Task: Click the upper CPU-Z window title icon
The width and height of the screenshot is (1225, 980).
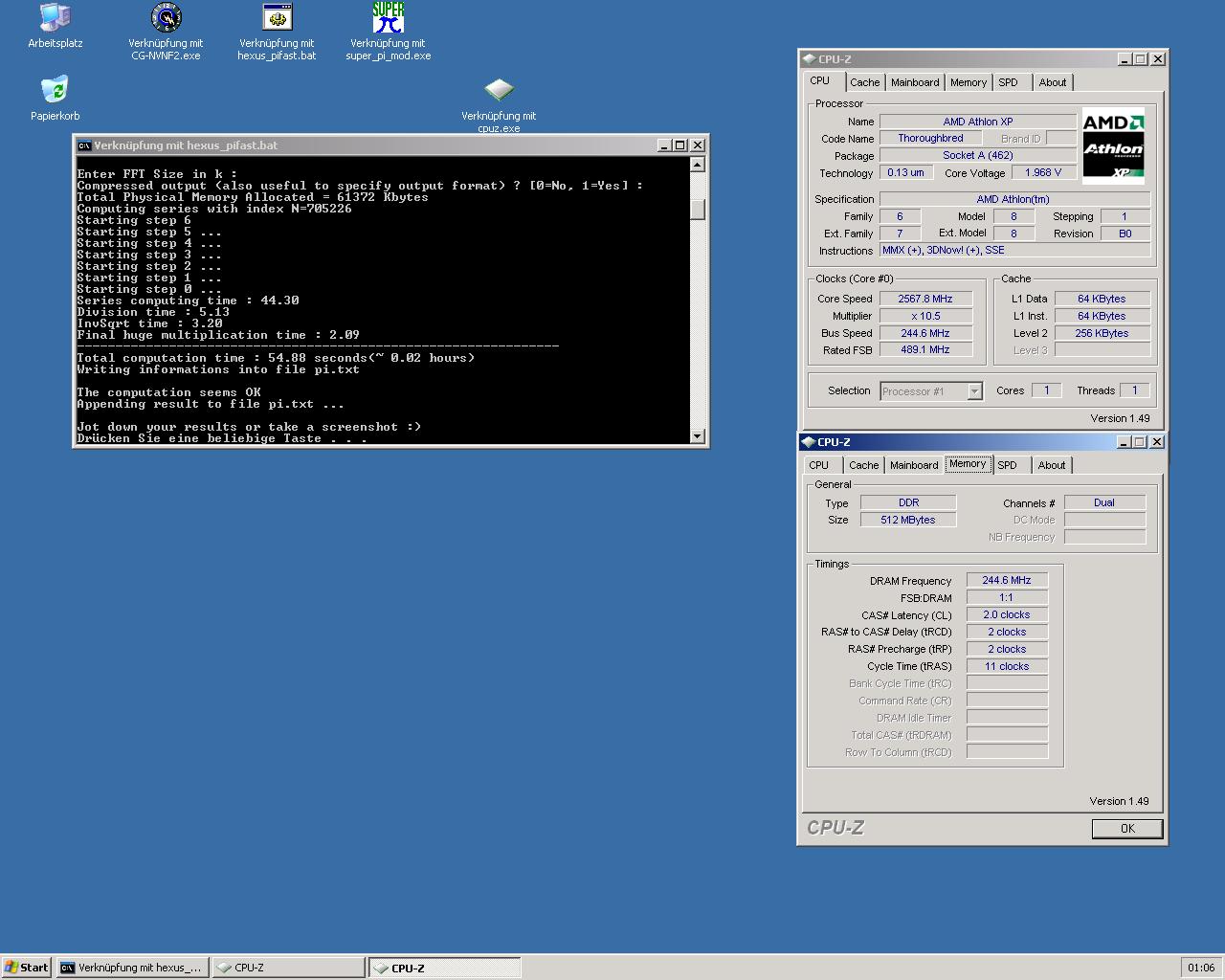Action: pyautogui.click(x=809, y=59)
